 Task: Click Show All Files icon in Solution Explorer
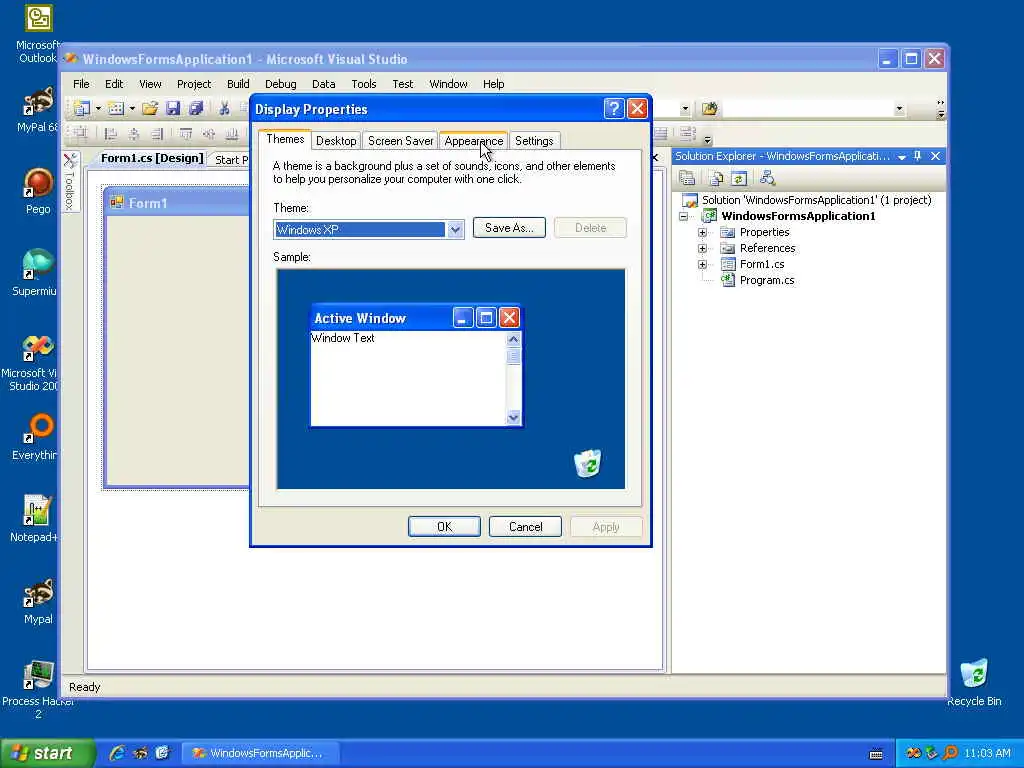click(716, 178)
